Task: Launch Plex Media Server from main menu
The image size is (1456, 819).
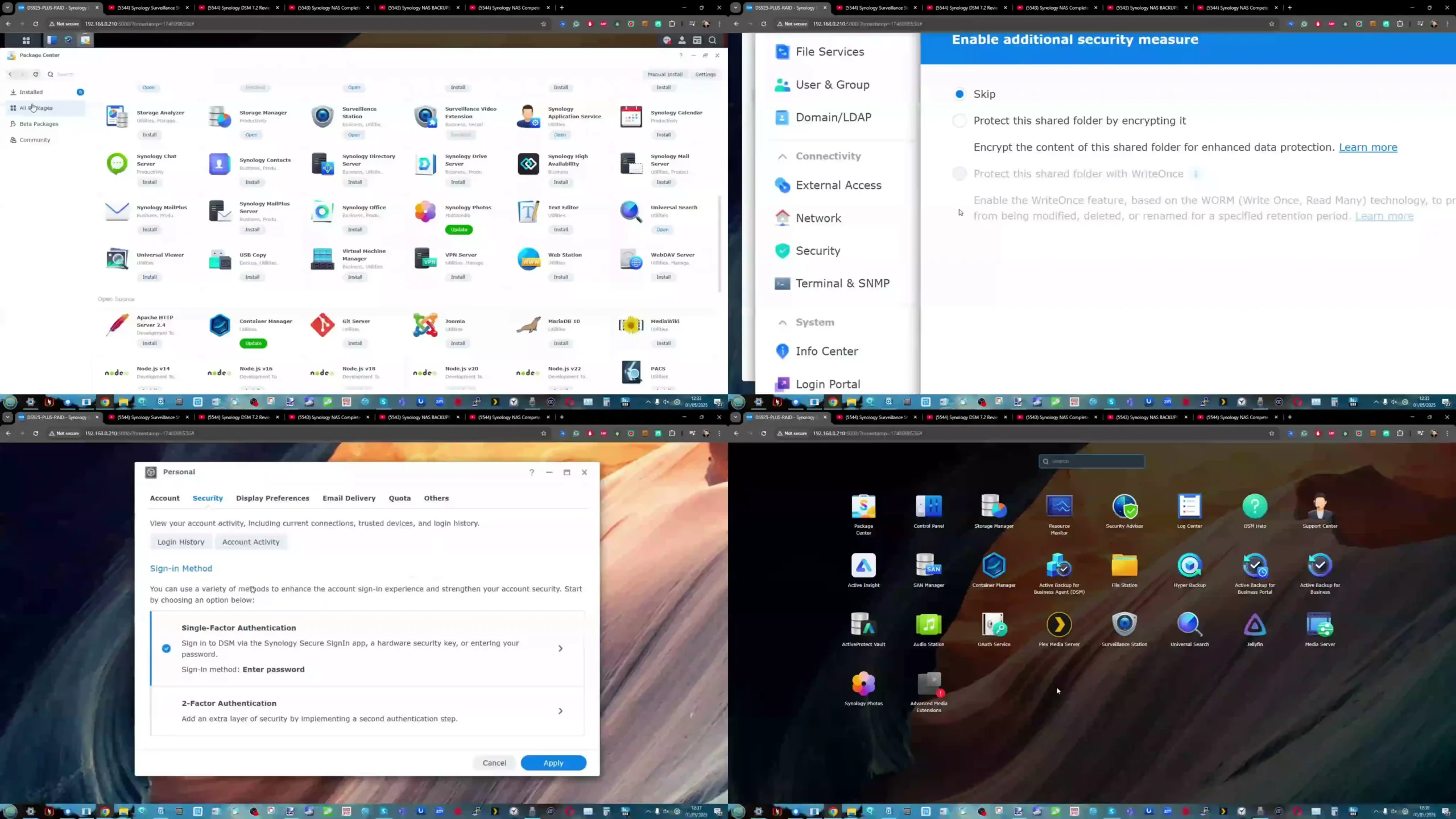Action: 1059,629
